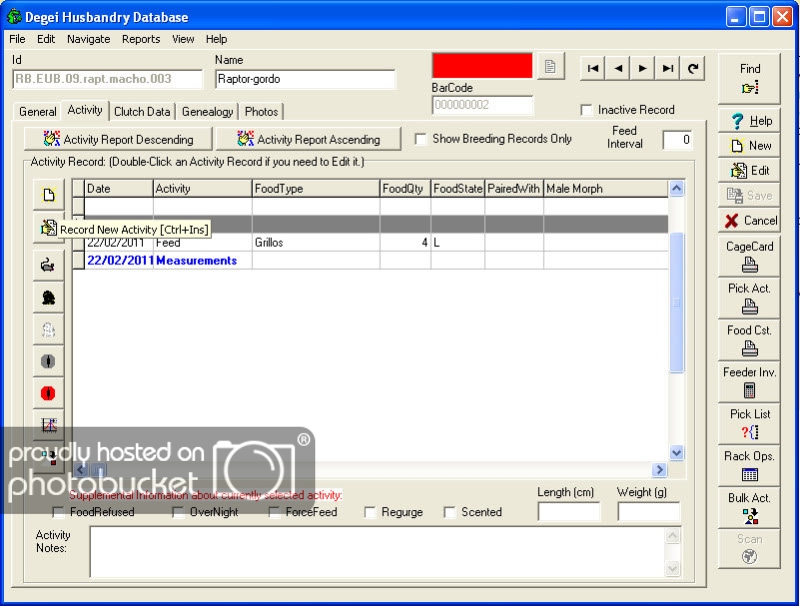Toggle the Regurge checkbox
This screenshot has width=800, height=606.
[x=370, y=512]
